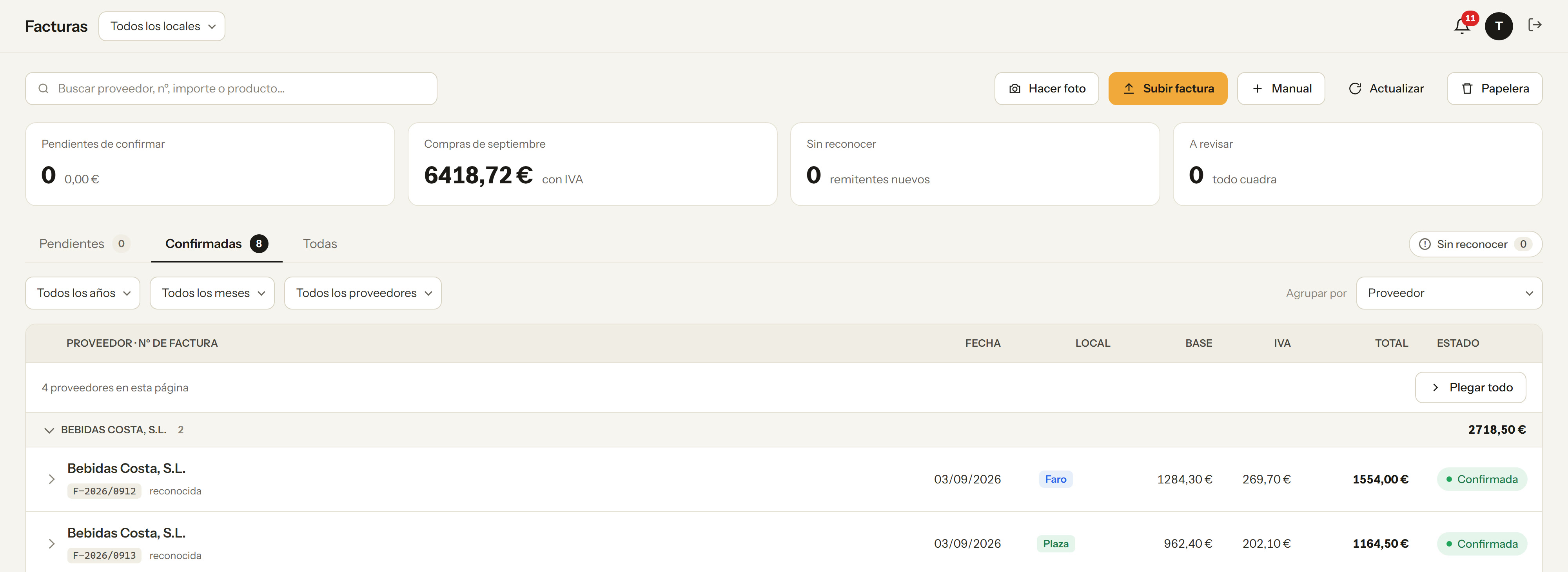This screenshot has height=572, width=1568.
Task: Click the logout icon
Action: (1535, 25)
